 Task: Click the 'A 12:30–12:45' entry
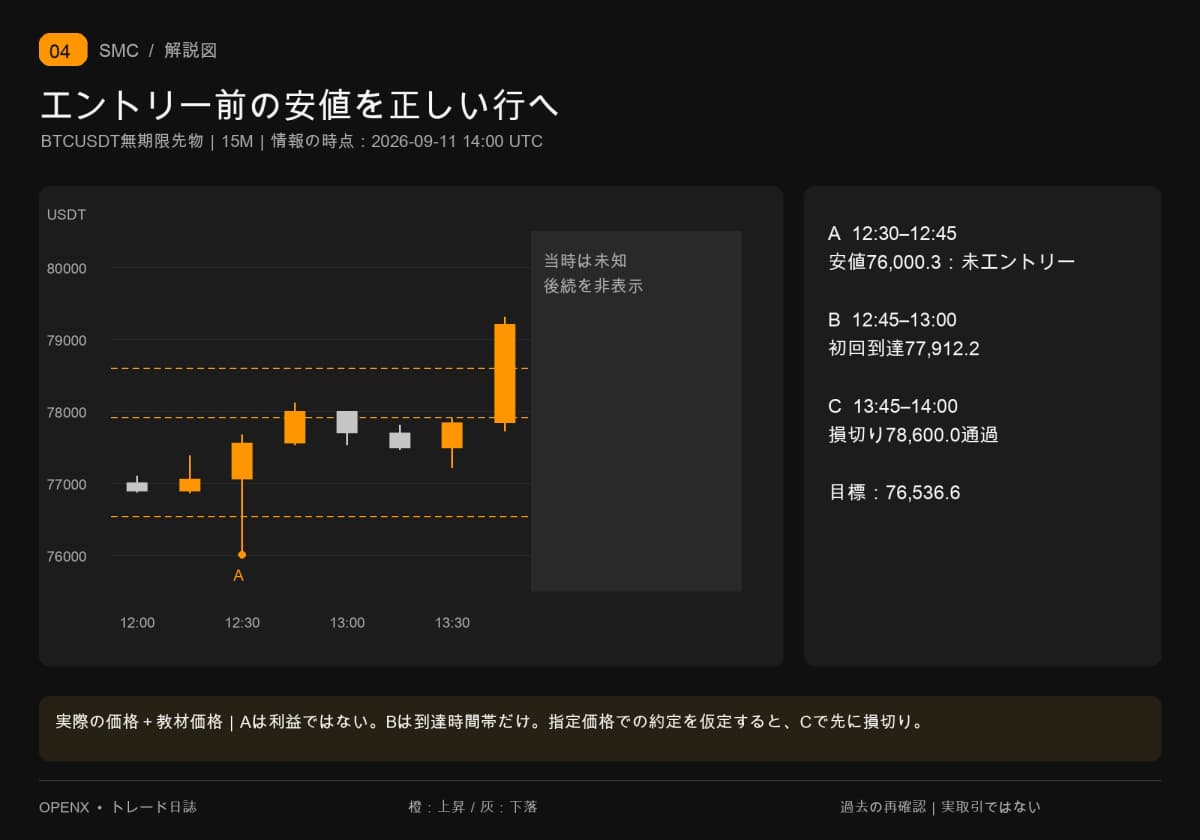[x=892, y=234]
